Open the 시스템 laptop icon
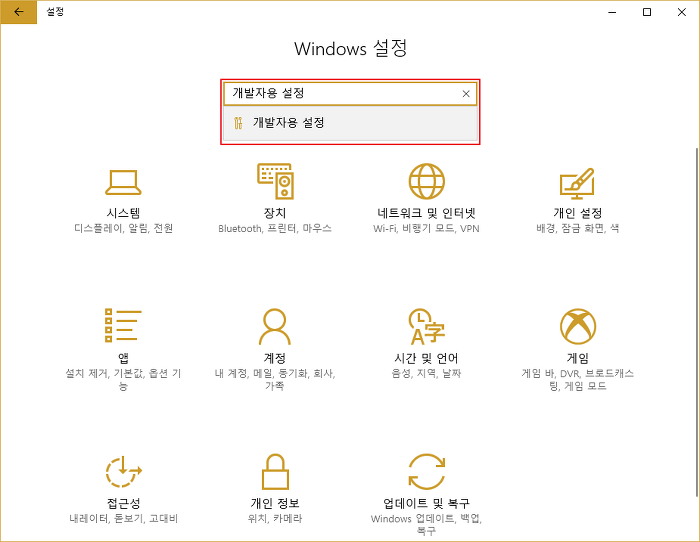 pos(123,182)
